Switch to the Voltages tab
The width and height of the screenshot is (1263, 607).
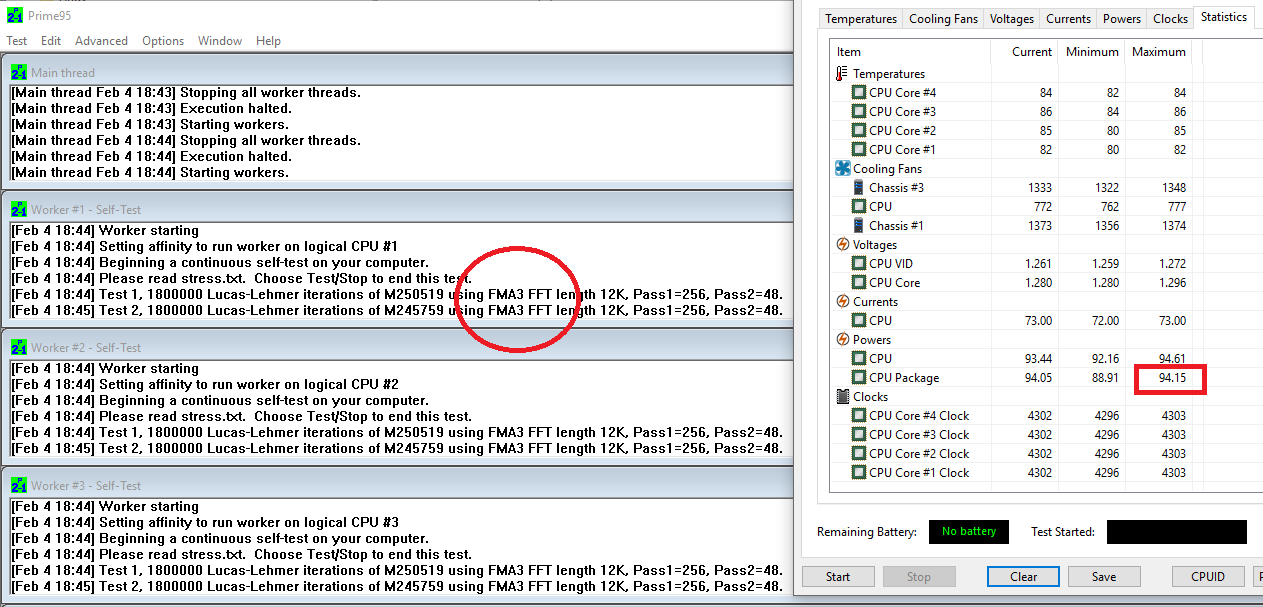click(x=1011, y=19)
